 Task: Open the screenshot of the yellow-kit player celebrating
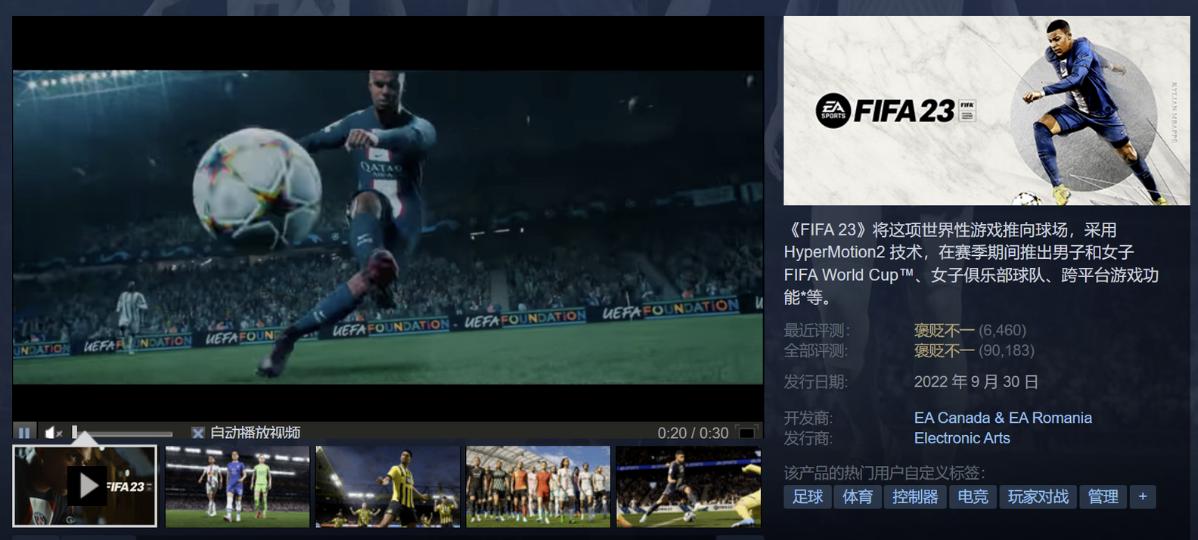[388, 487]
